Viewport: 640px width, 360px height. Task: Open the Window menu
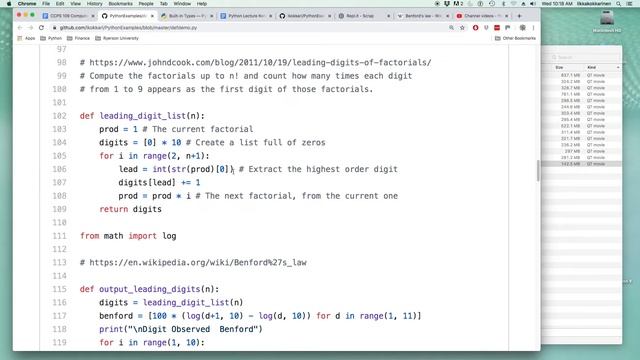(x=182, y=4)
